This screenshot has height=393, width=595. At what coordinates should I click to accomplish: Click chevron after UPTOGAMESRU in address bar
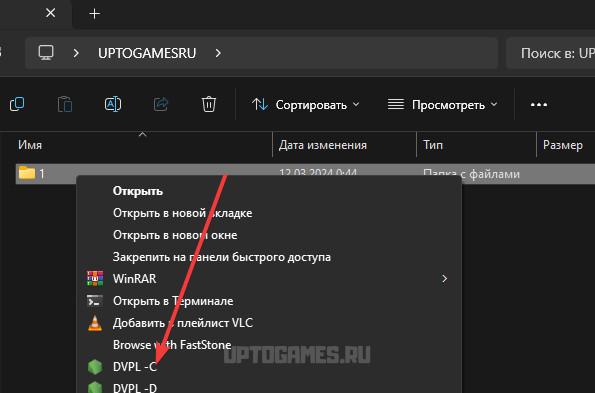(218, 53)
